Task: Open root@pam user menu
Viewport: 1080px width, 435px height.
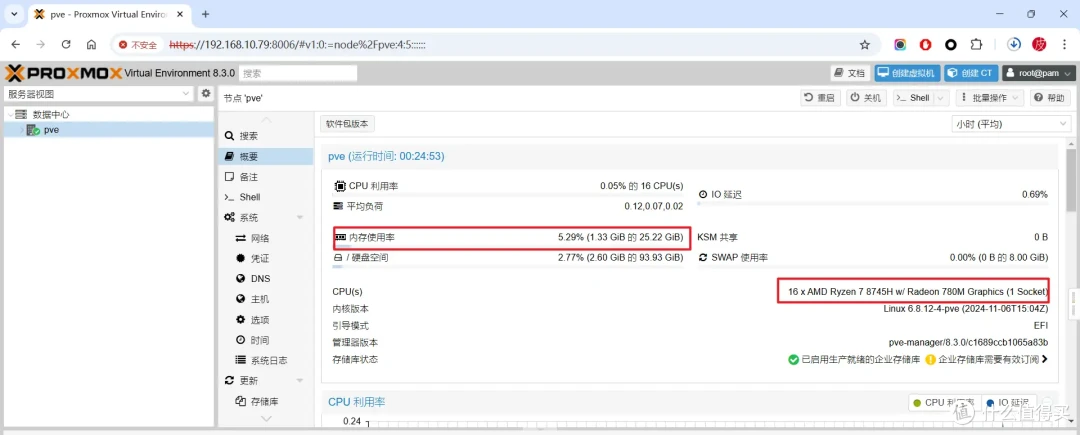Action: tap(1038, 73)
